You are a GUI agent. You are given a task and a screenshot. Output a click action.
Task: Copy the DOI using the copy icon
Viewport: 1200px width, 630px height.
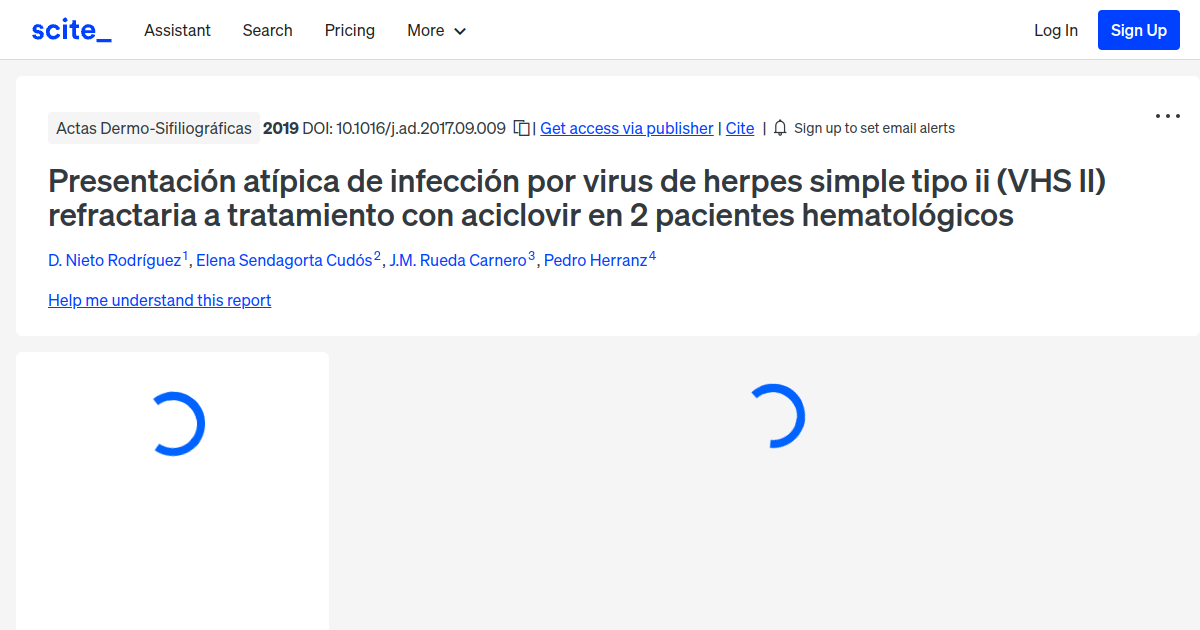pyautogui.click(x=521, y=128)
